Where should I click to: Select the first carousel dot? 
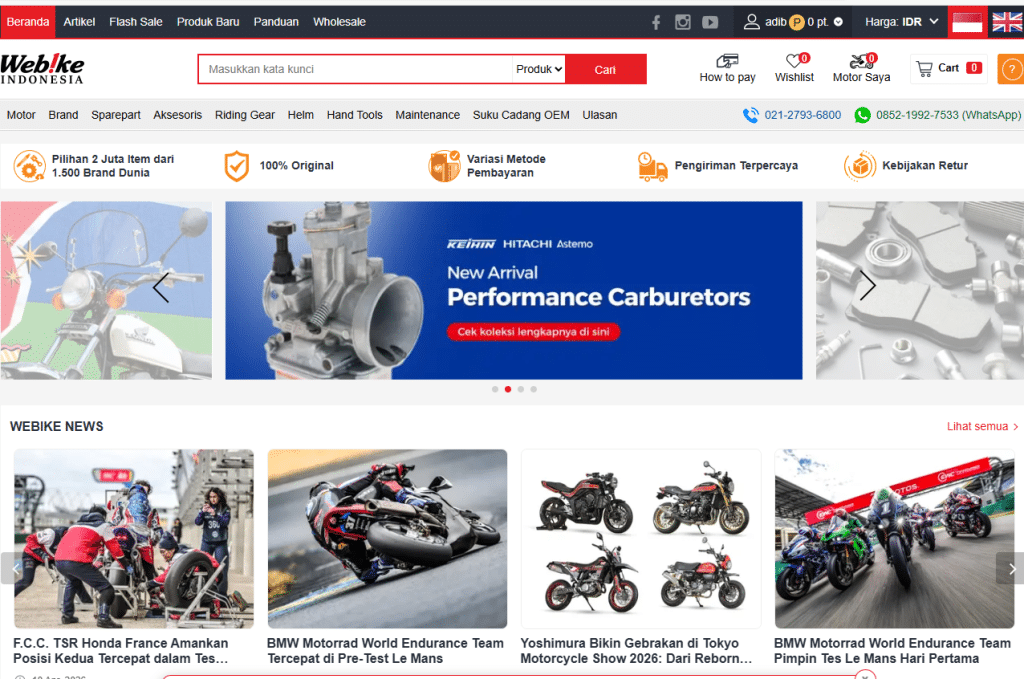click(x=495, y=389)
